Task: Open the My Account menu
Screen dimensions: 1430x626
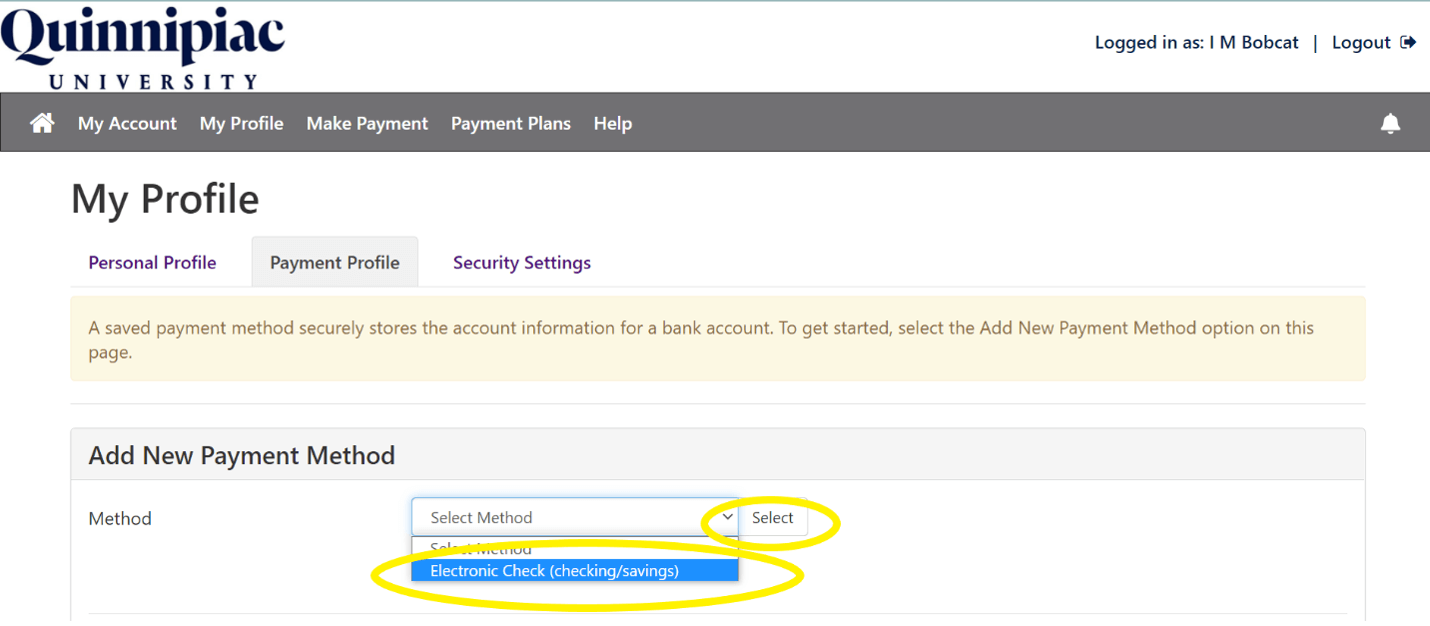Action: [x=127, y=122]
